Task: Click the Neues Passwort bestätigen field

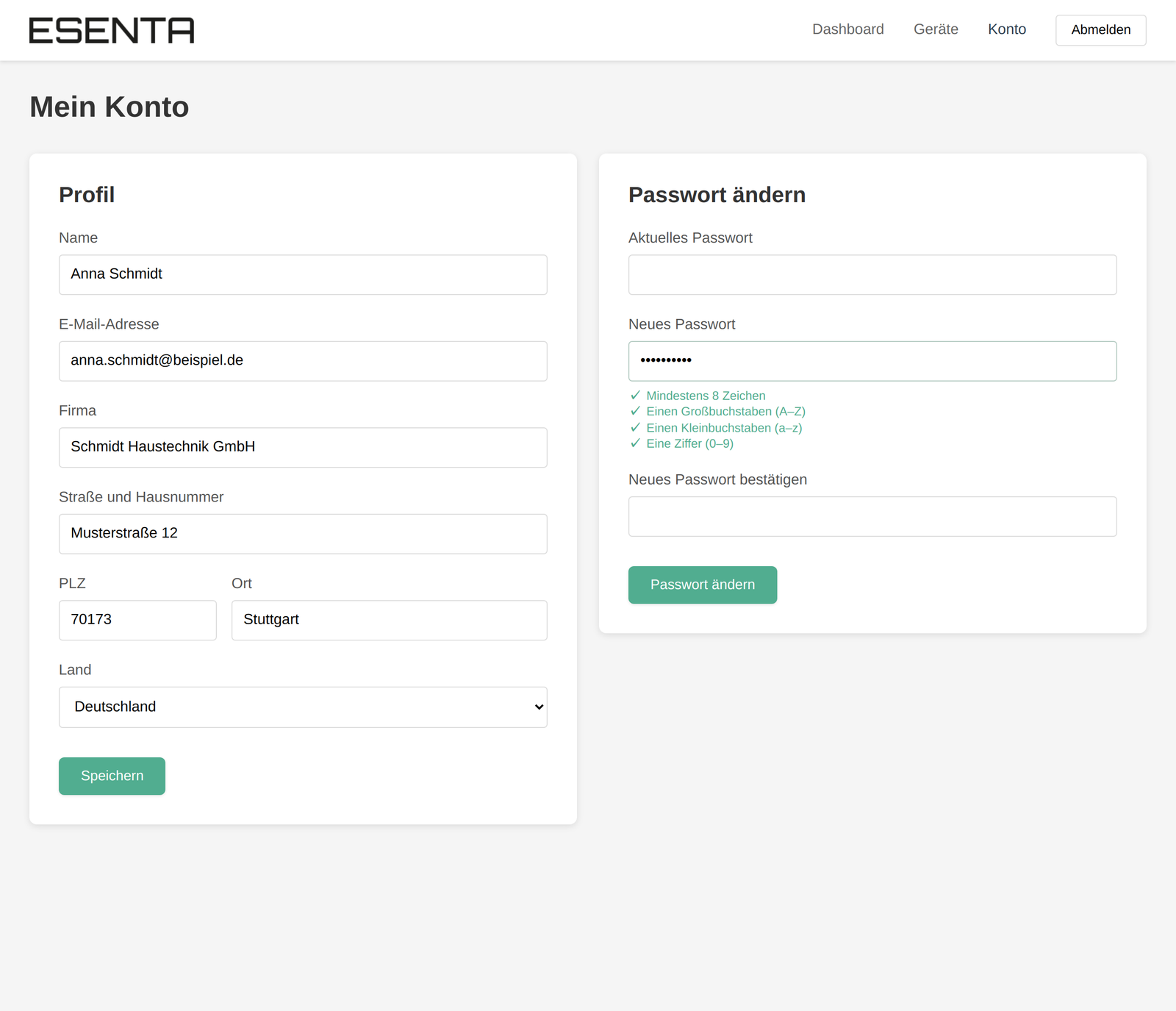Action: [872, 516]
